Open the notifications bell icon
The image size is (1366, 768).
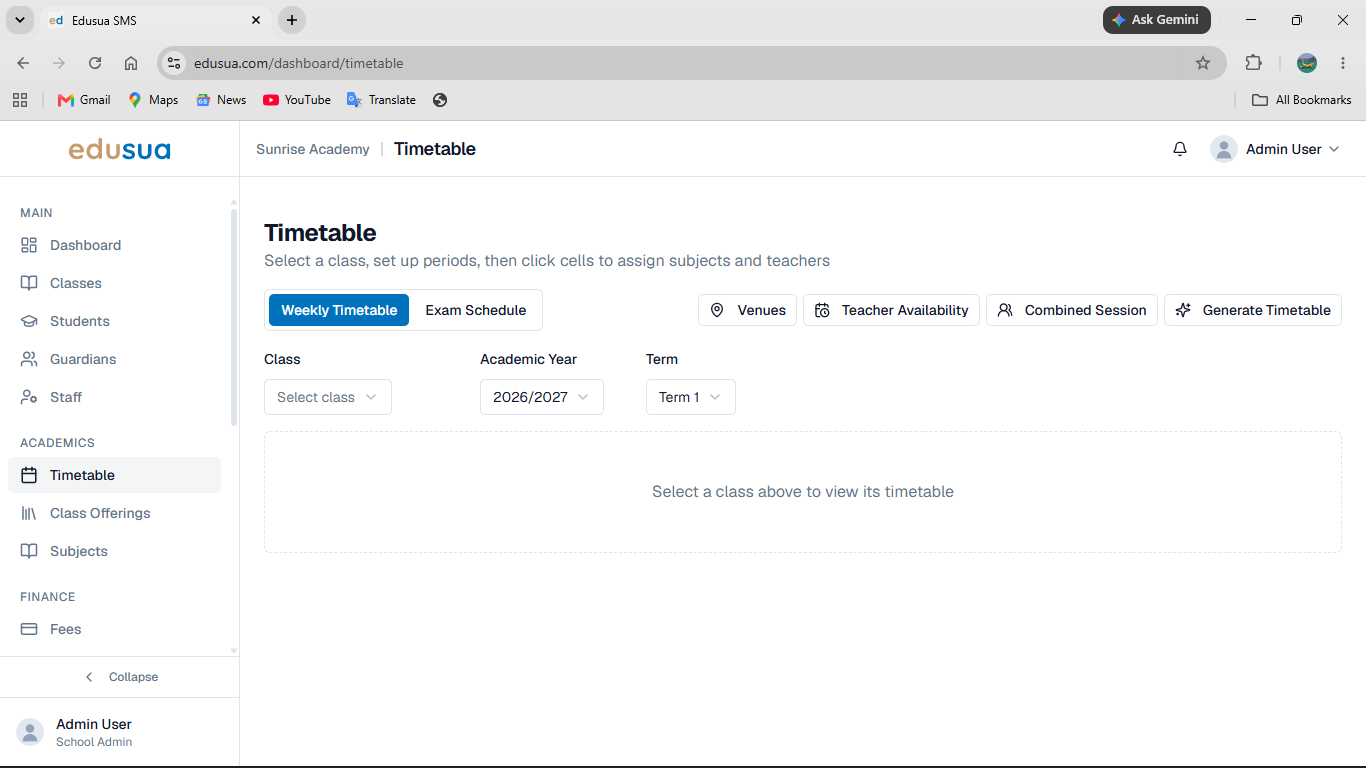(1180, 149)
